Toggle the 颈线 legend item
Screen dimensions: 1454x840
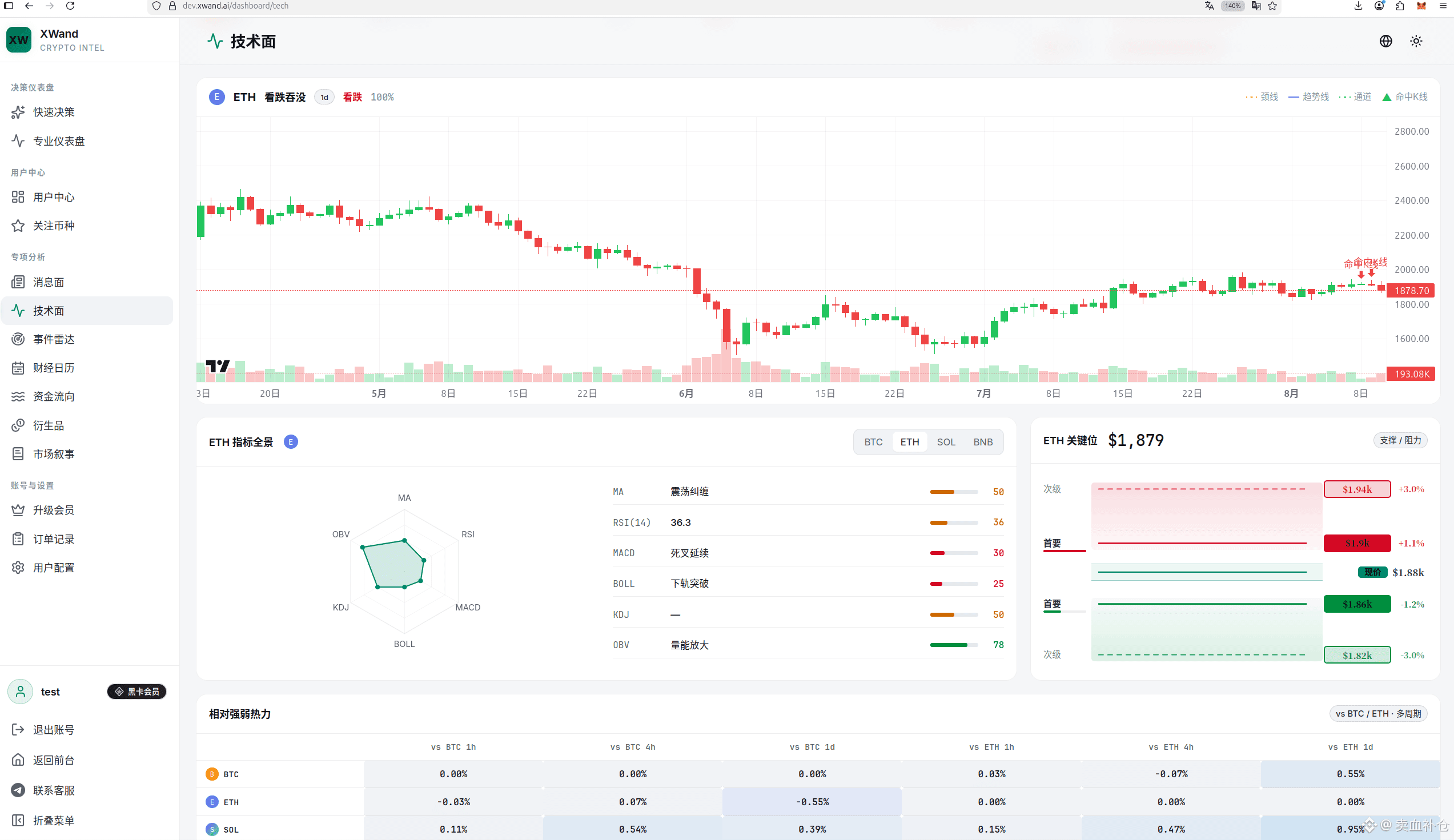click(x=1262, y=97)
